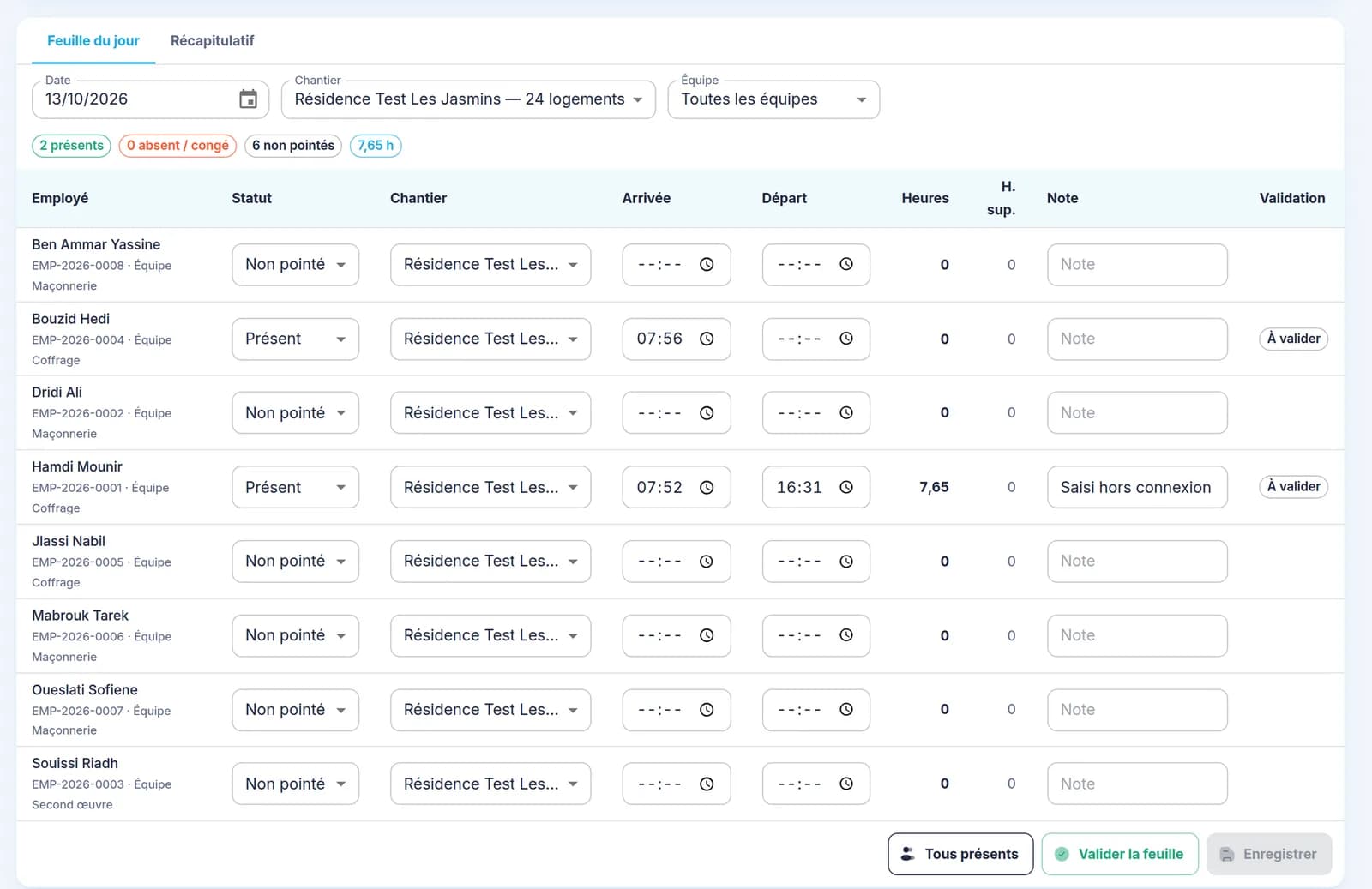Click clock icon in Souissi Riadh's departure field

click(846, 784)
